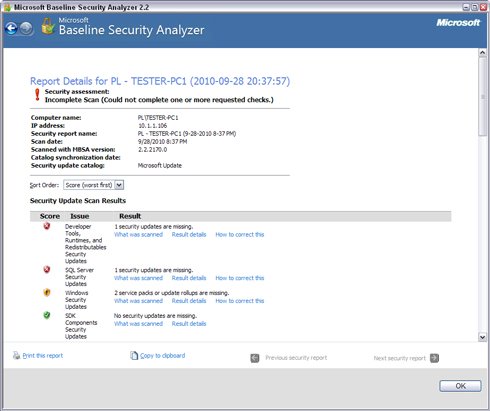
Task: Click the Next security report arrow icon
Action: (x=434, y=358)
